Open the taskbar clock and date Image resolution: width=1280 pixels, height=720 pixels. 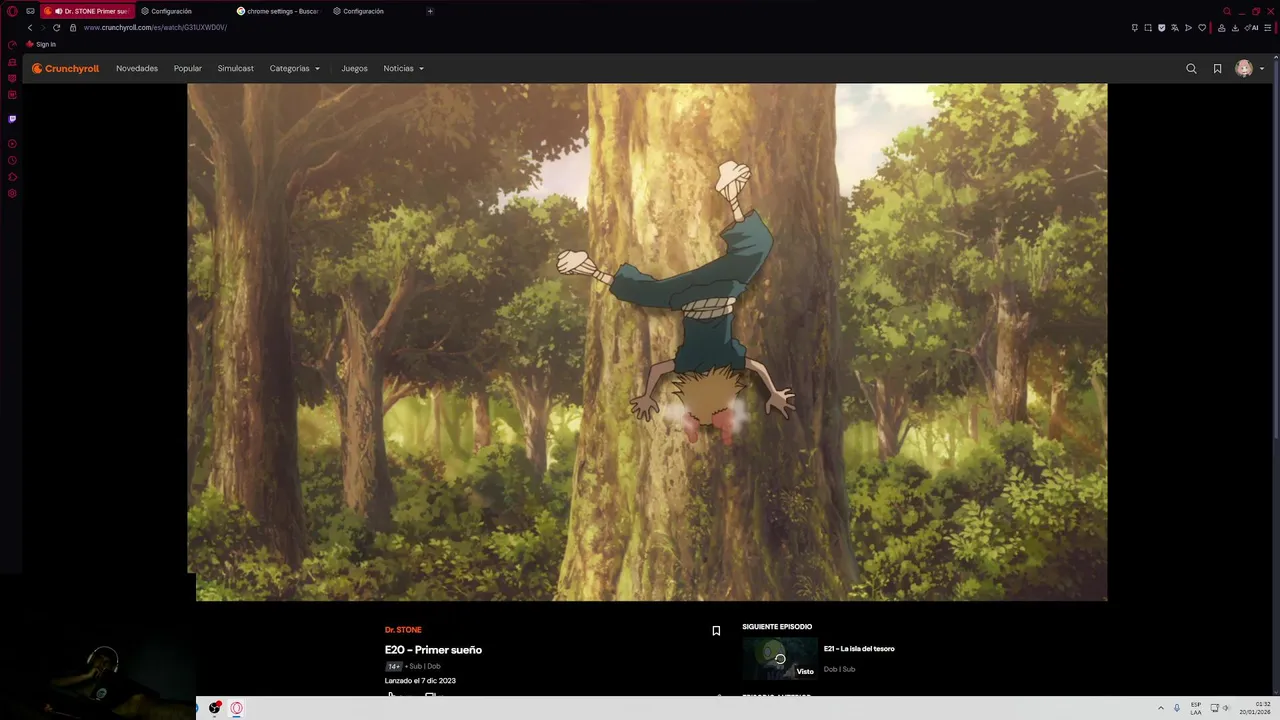pos(1256,708)
